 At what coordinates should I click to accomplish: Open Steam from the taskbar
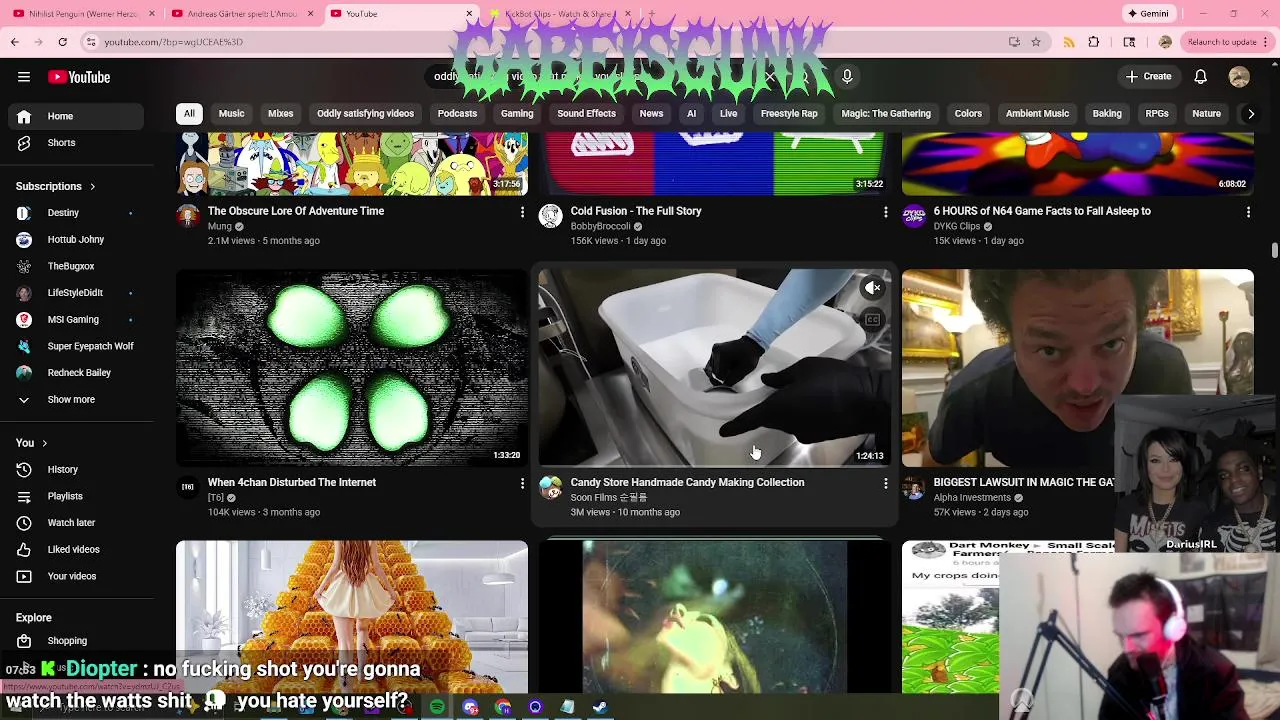click(x=600, y=707)
